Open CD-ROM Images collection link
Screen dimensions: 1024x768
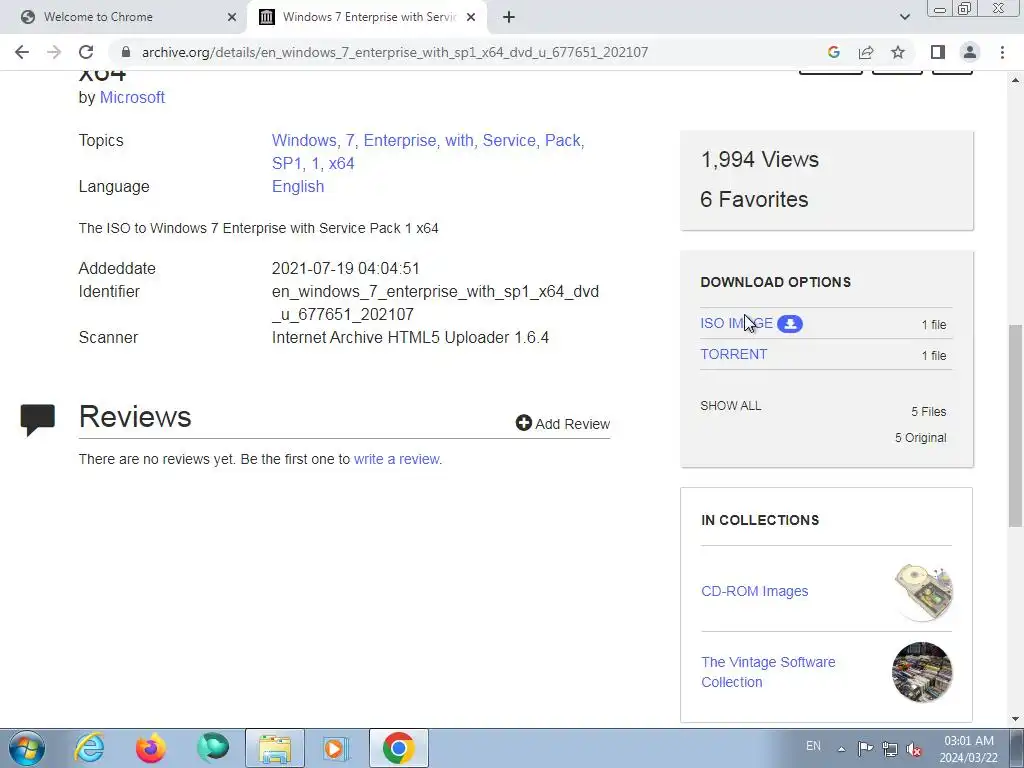(x=754, y=591)
